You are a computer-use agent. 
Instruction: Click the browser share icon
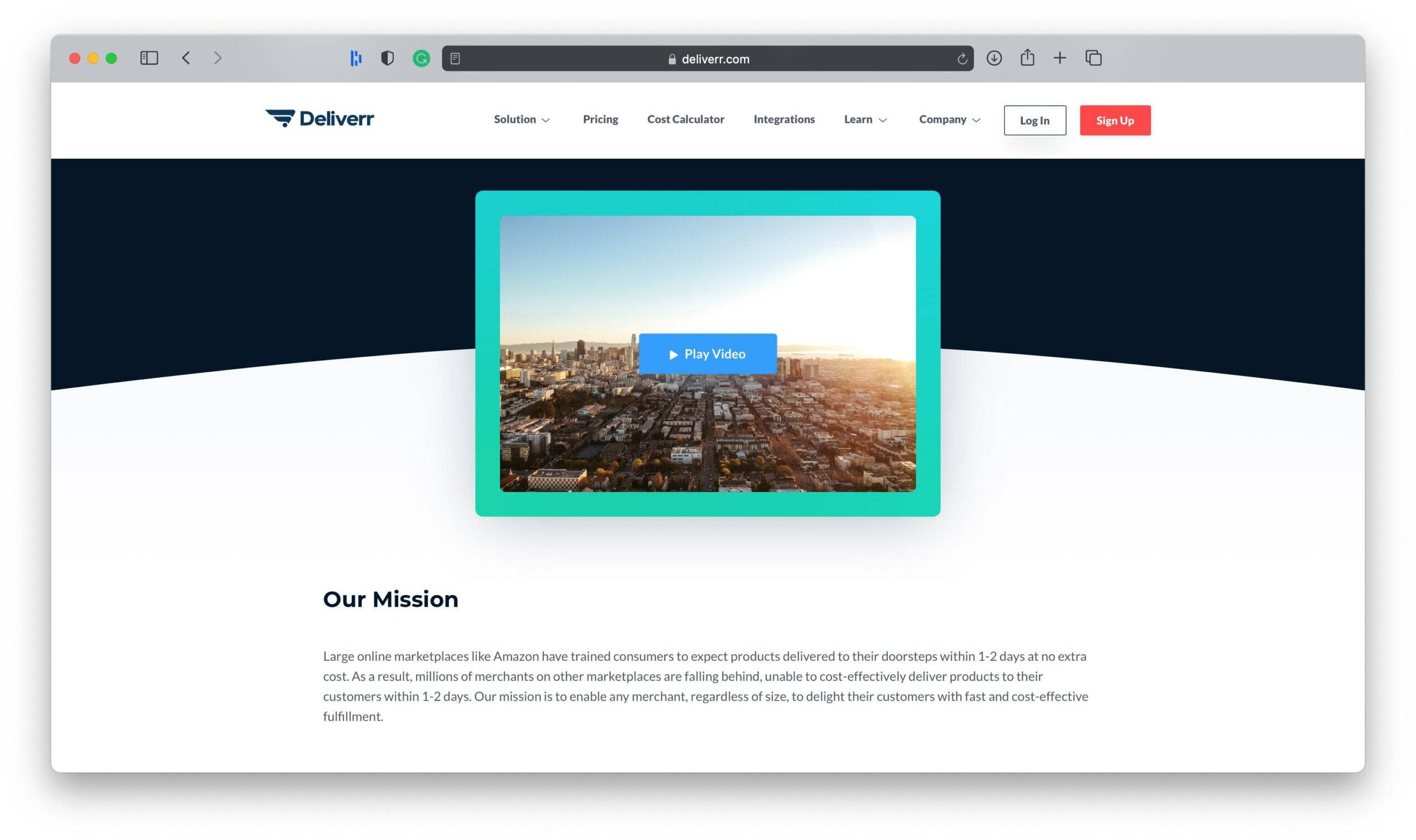[1027, 58]
